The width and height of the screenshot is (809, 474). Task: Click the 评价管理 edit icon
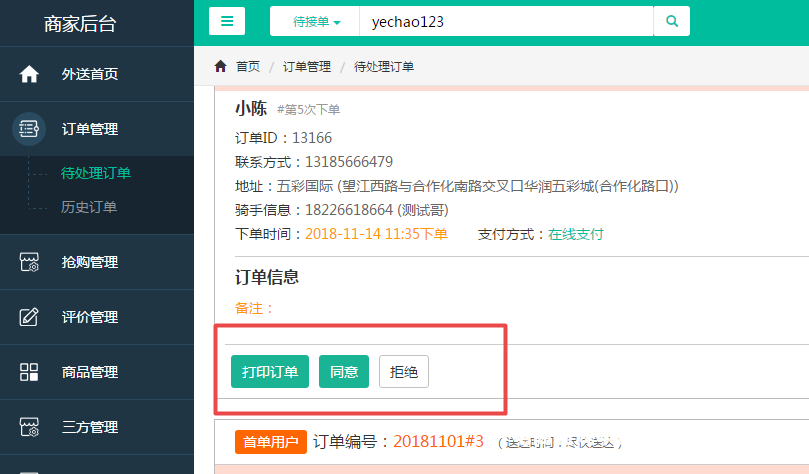tap(29, 317)
